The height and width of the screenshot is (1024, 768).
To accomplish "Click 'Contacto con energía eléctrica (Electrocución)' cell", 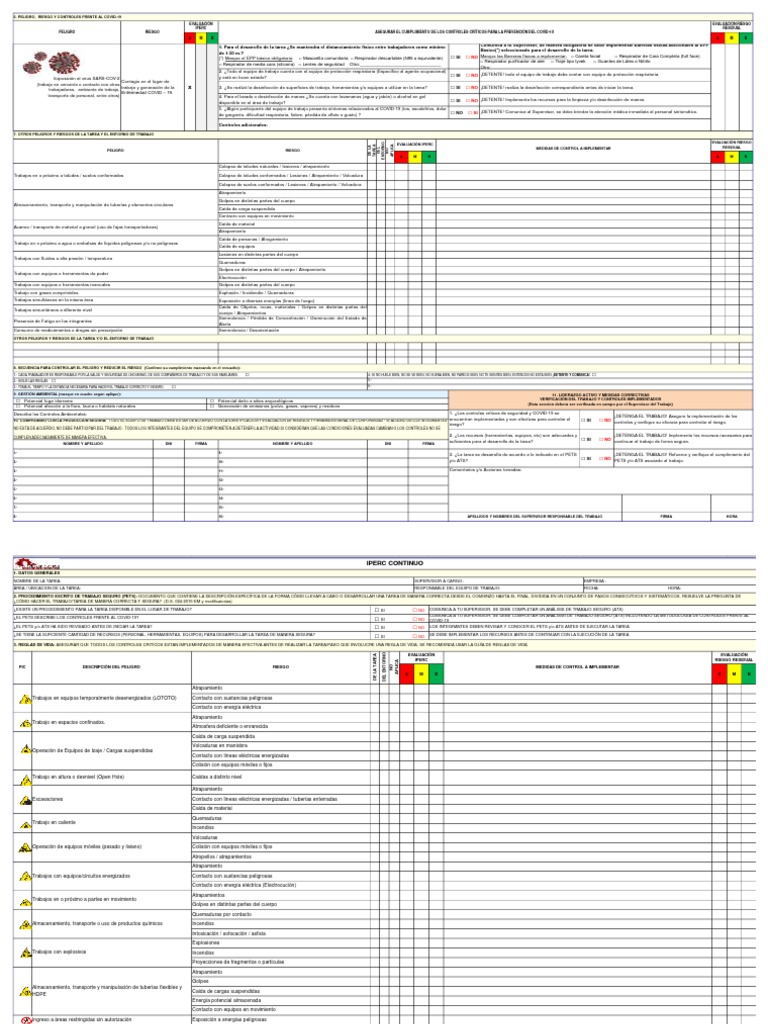I will pos(281,886).
